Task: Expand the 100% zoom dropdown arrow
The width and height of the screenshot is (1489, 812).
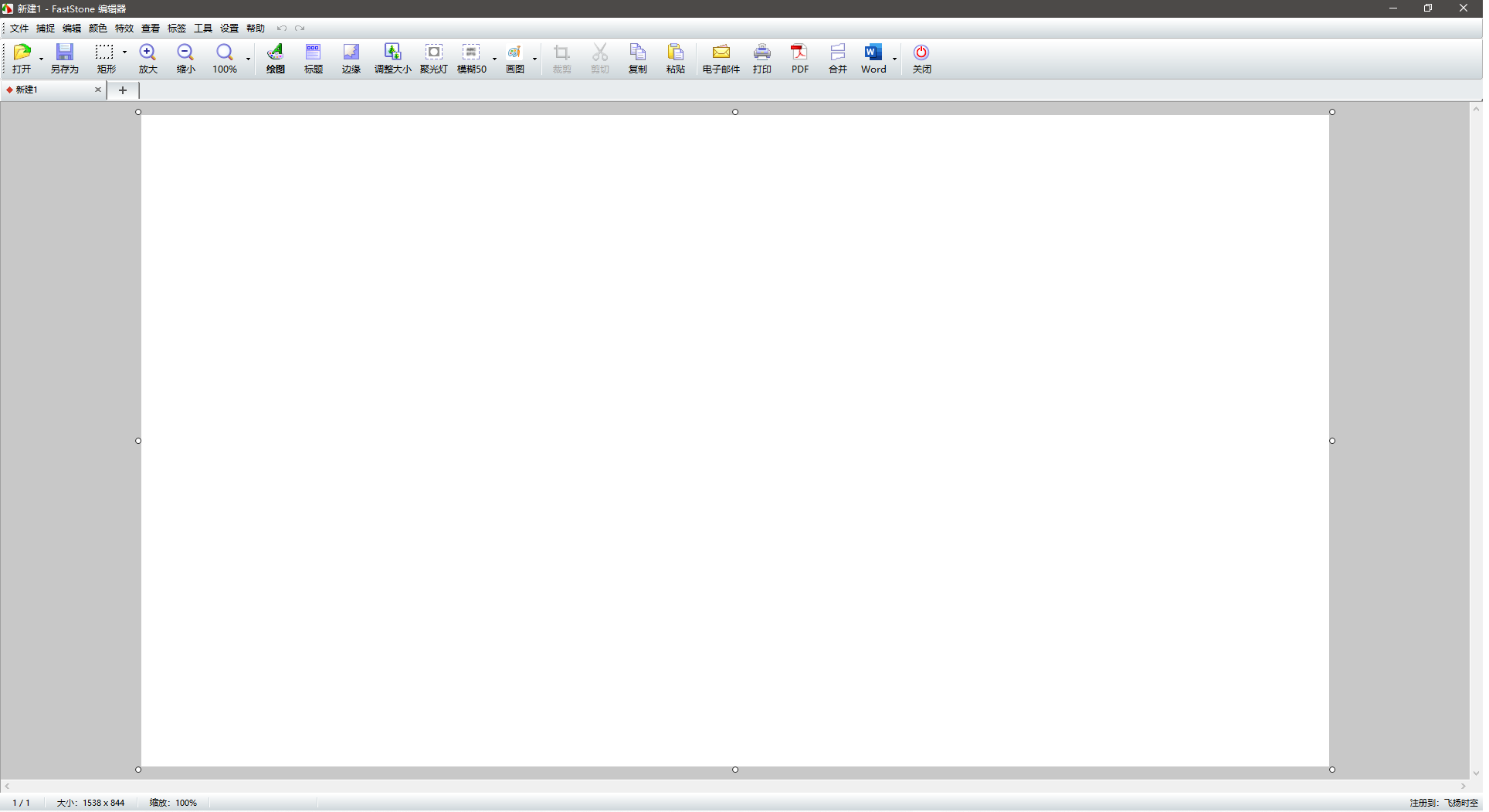Action: point(248,59)
